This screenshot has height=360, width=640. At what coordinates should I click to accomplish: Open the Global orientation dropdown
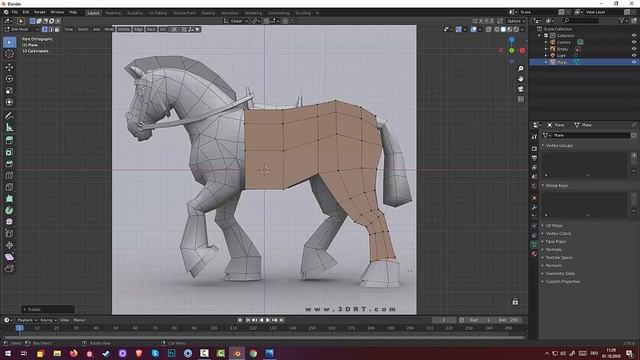pyautogui.click(x=236, y=21)
